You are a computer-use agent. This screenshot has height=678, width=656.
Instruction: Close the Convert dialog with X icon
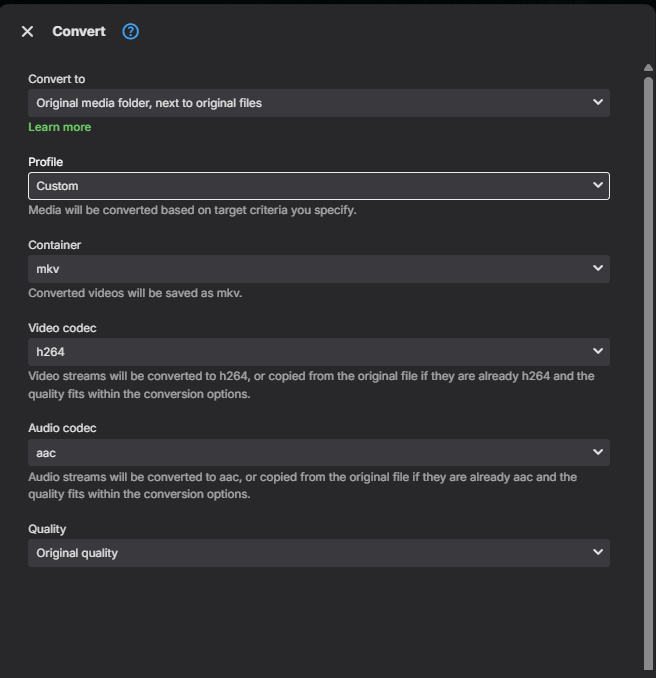[x=27, y=32]
